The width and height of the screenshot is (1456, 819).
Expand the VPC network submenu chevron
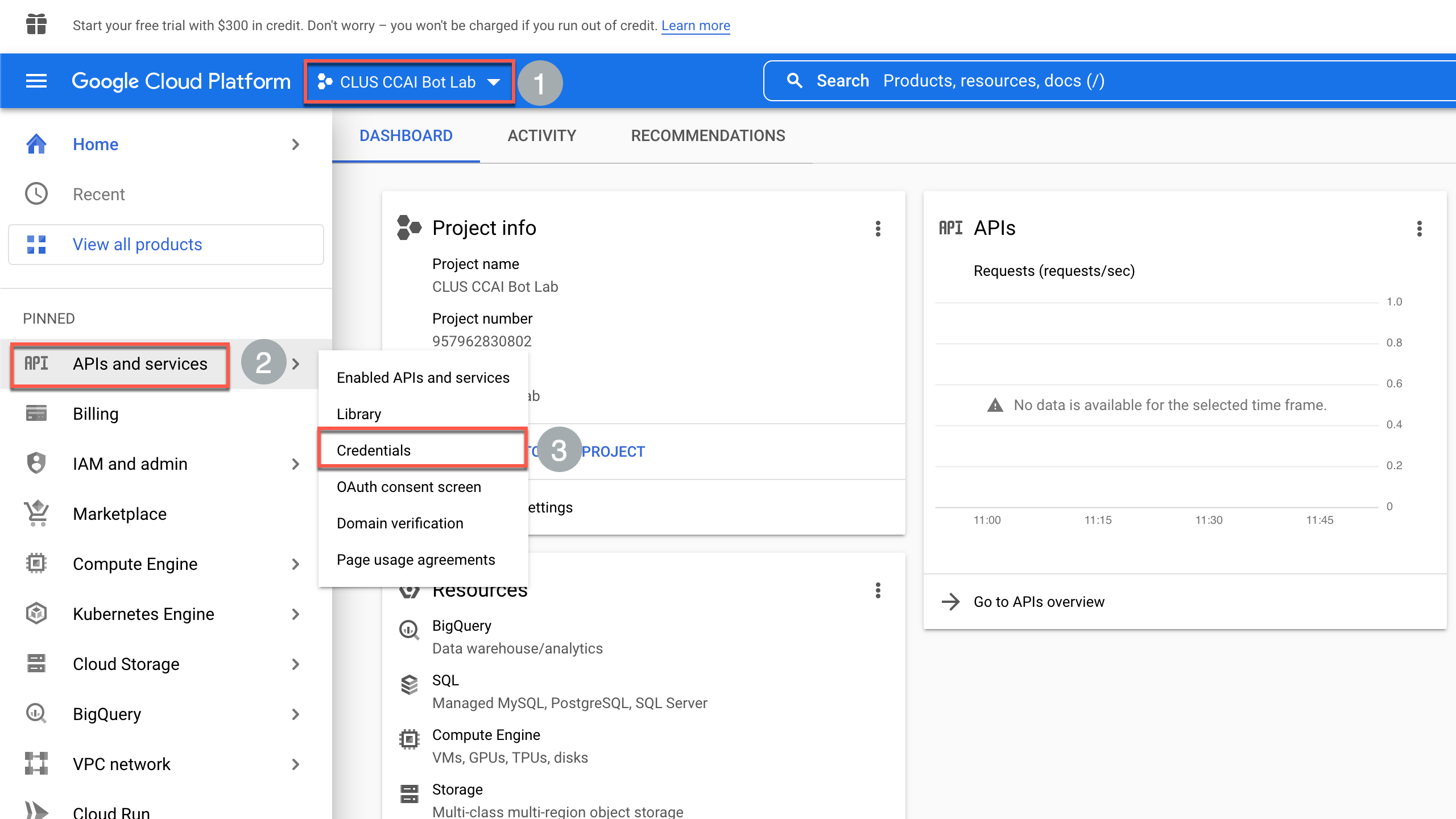296,764
